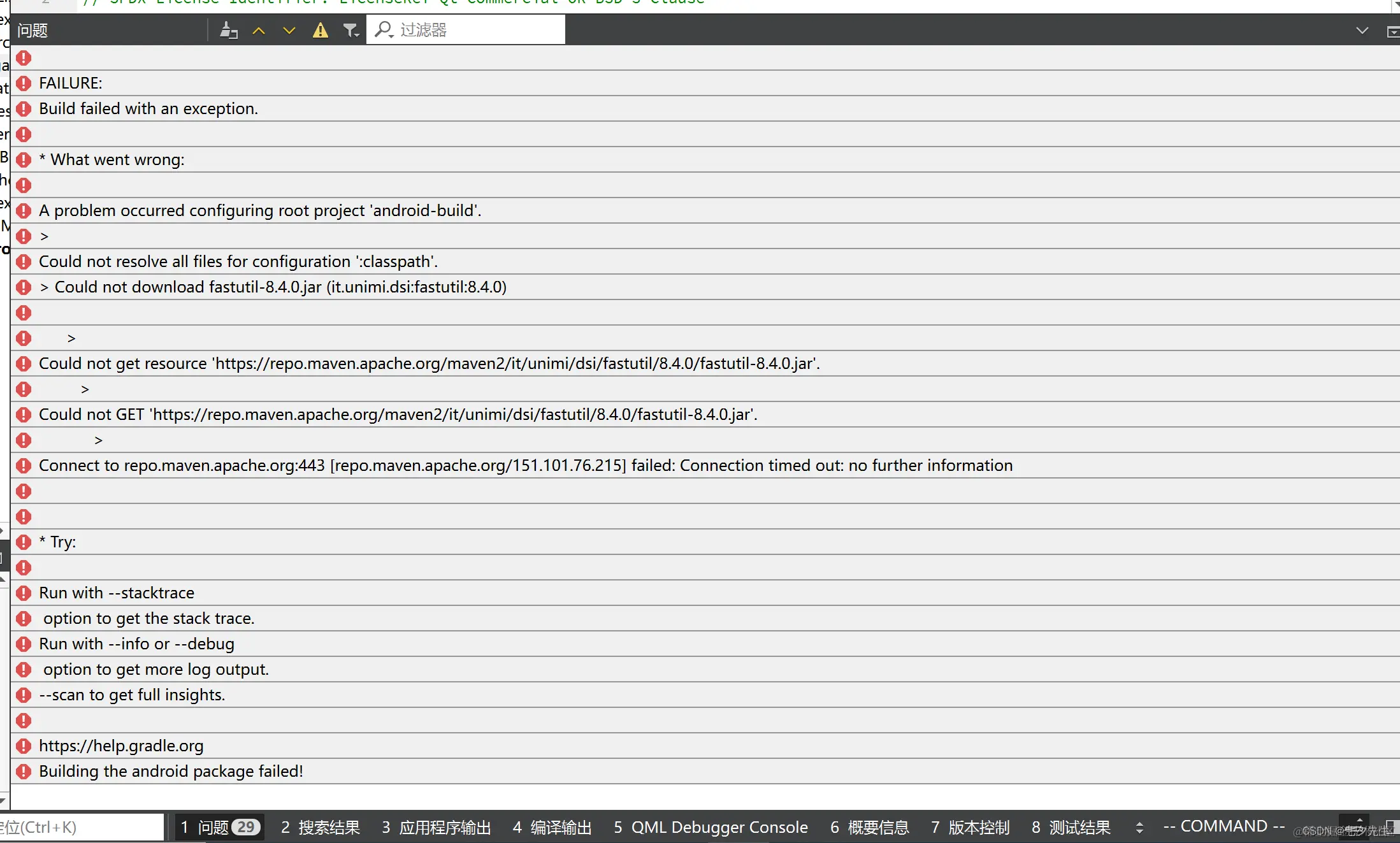Switch to 2 搜索结果 tab
This screenshot has width=1400, height=843.
point(321,827)
